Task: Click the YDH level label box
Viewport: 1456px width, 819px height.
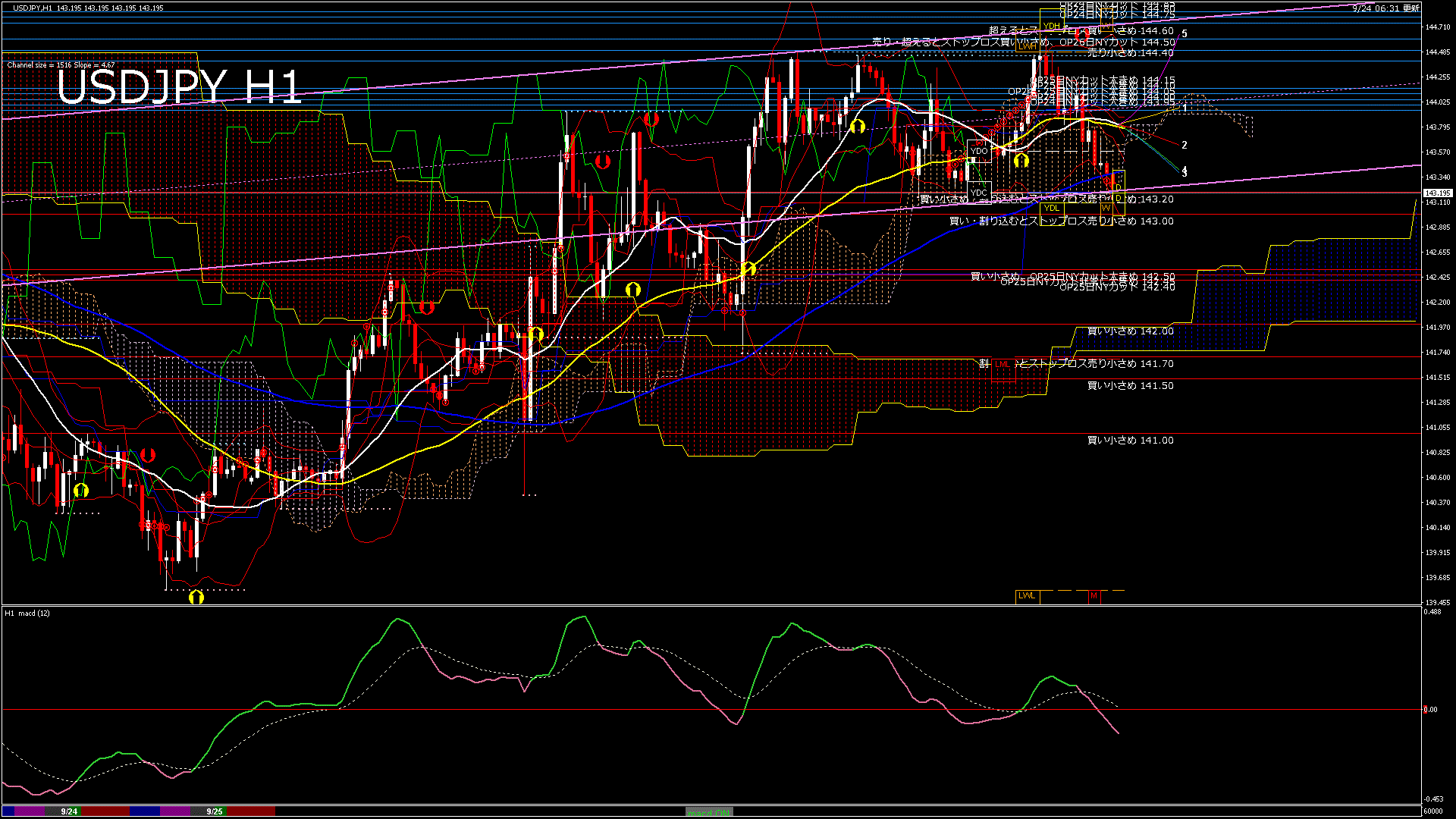Action: pyautogui.click(x=1051, y=26)
